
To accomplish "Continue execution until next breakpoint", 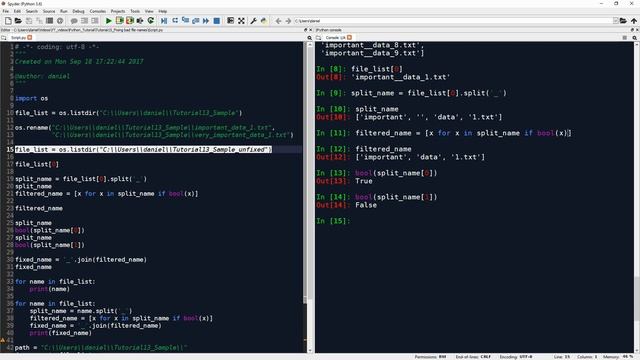I will pos(206,20).
